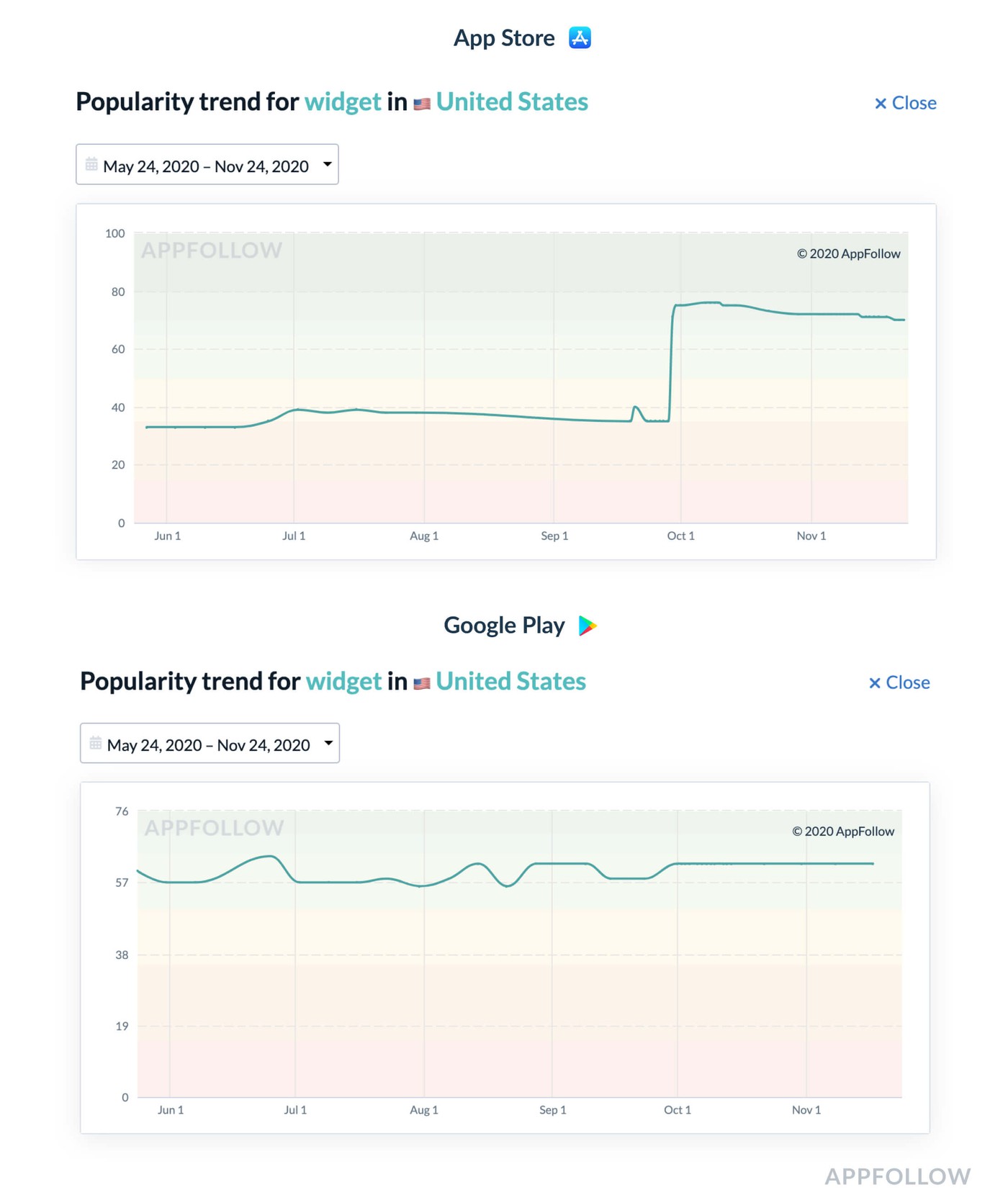Click the X icon beside Google Play Close
The image size is (1008, 1203).
coord(875,683)
